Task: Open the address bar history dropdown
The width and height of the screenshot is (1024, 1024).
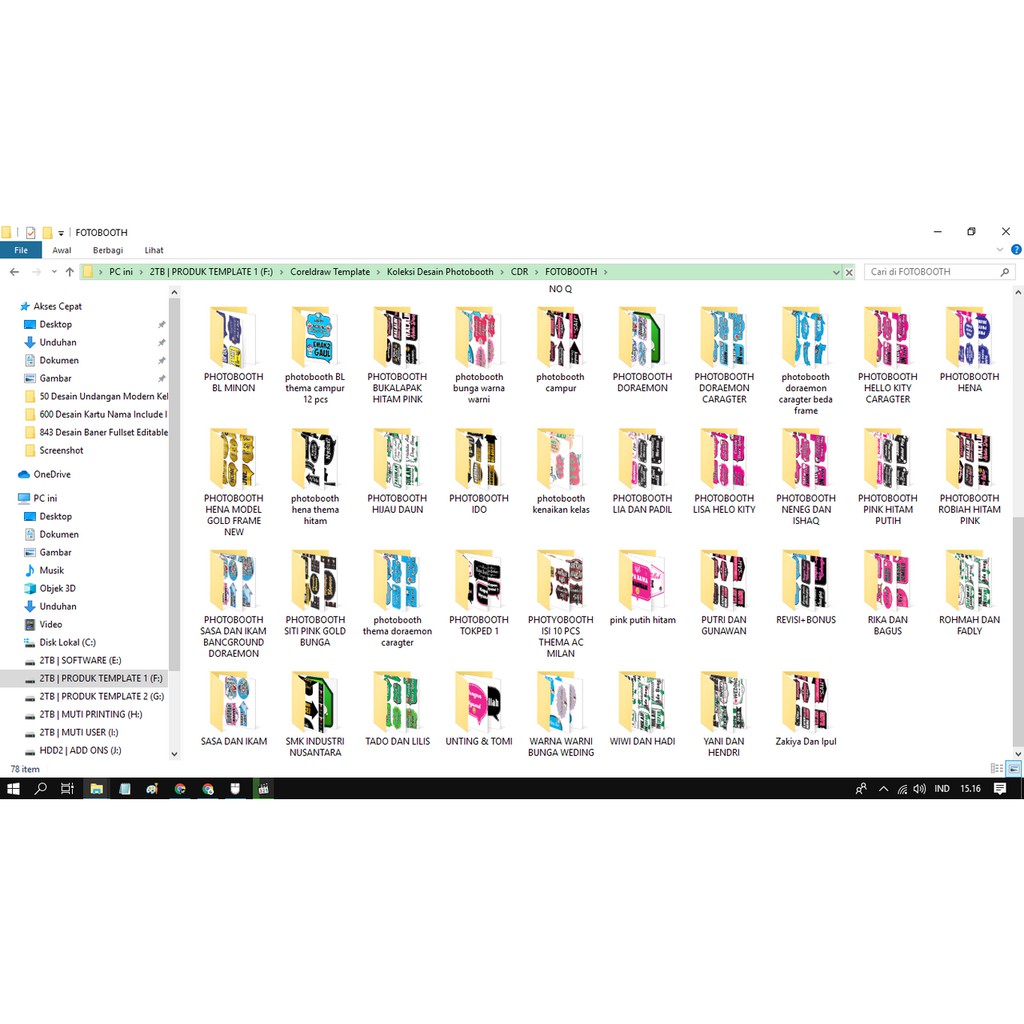Action: (x=835, y=272)
